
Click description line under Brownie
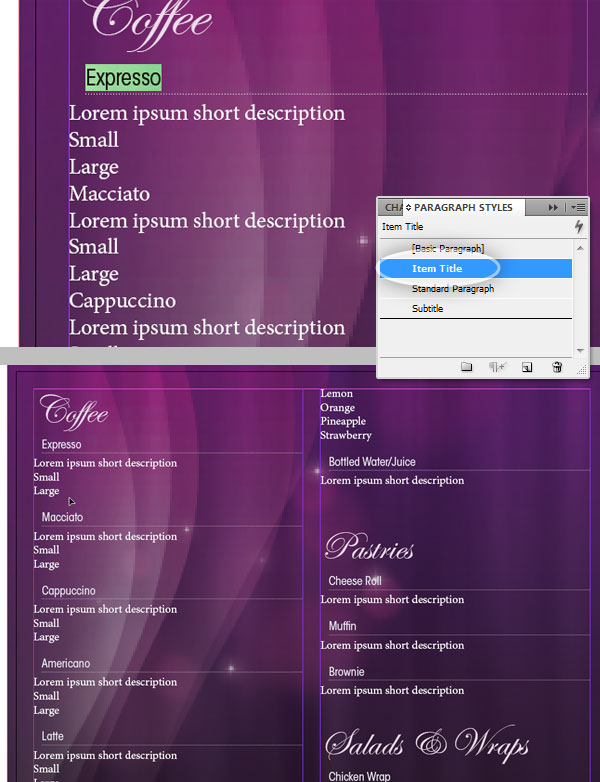[x=392, y=690]
